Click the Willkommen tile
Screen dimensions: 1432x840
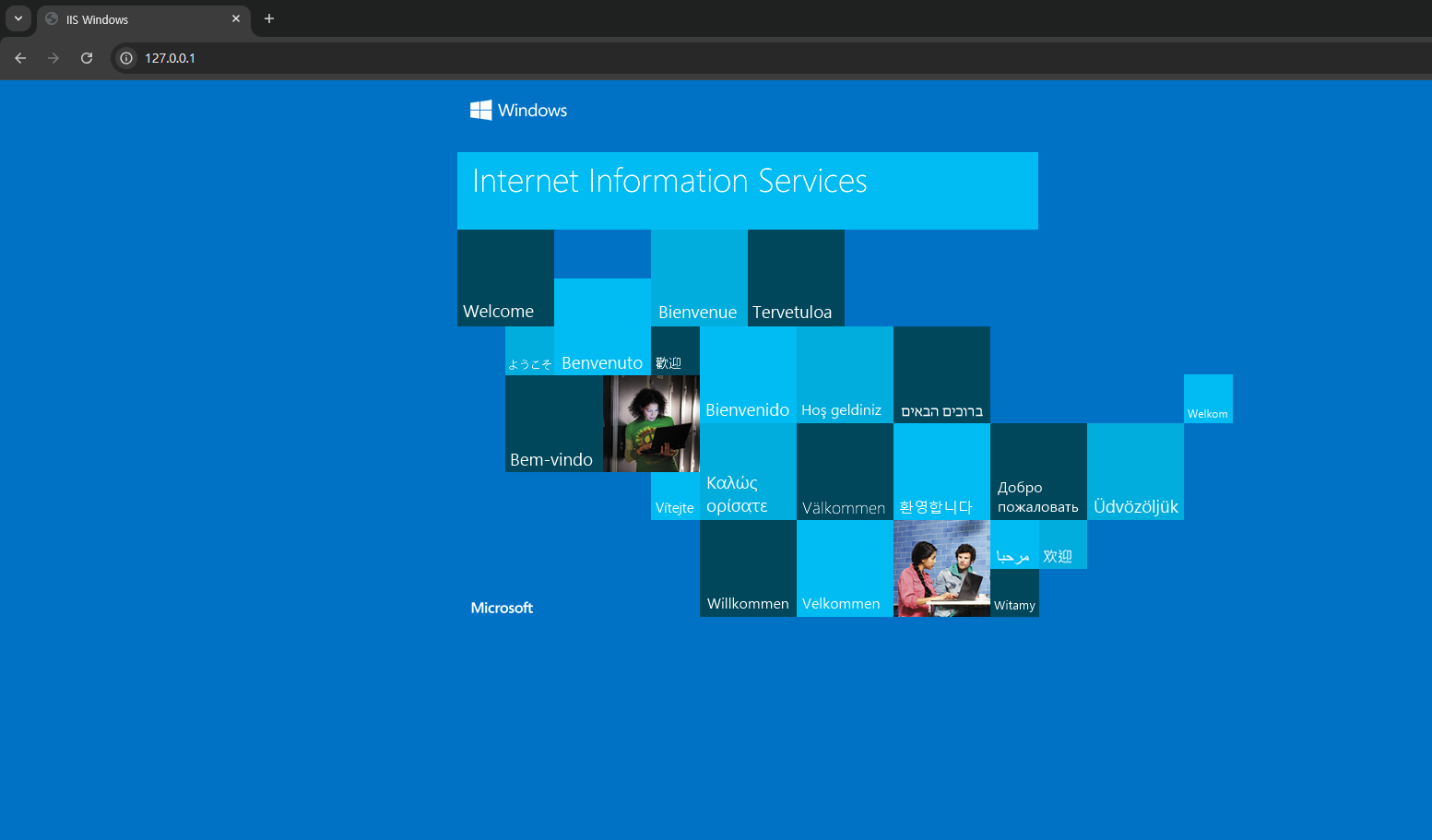coord(748,568)
